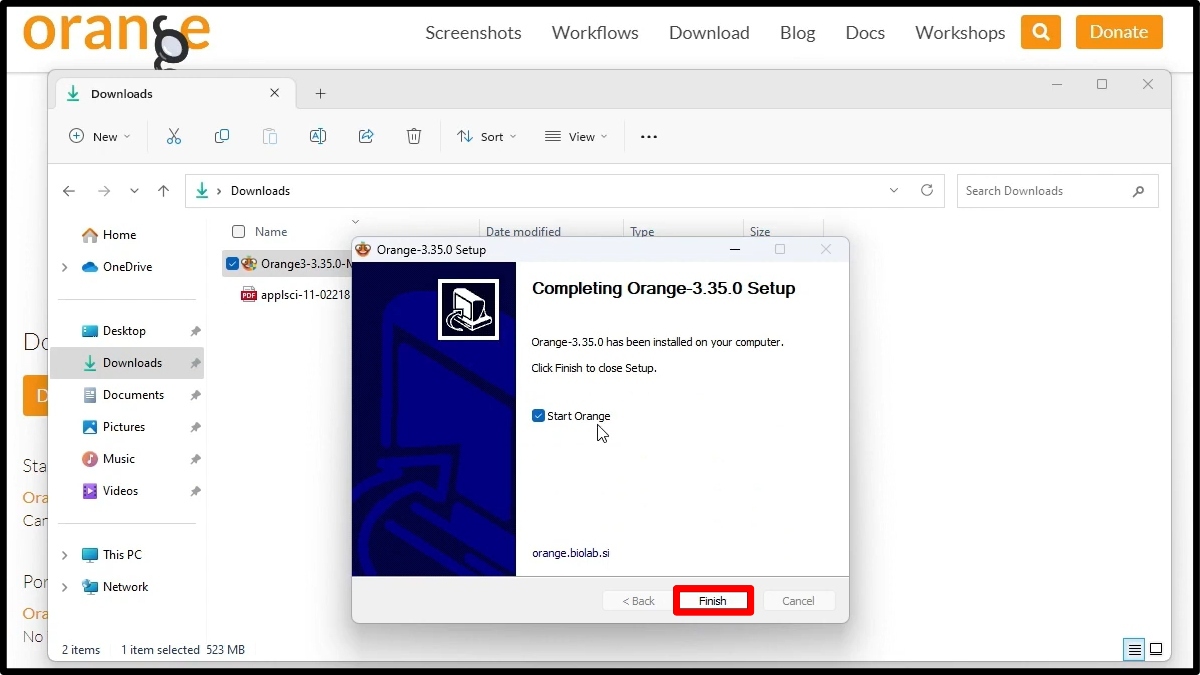The height and width of the screenshot is (675, 1200).
Task: Expand the OneDrive tree node
Action: click(x=65, y=267)
